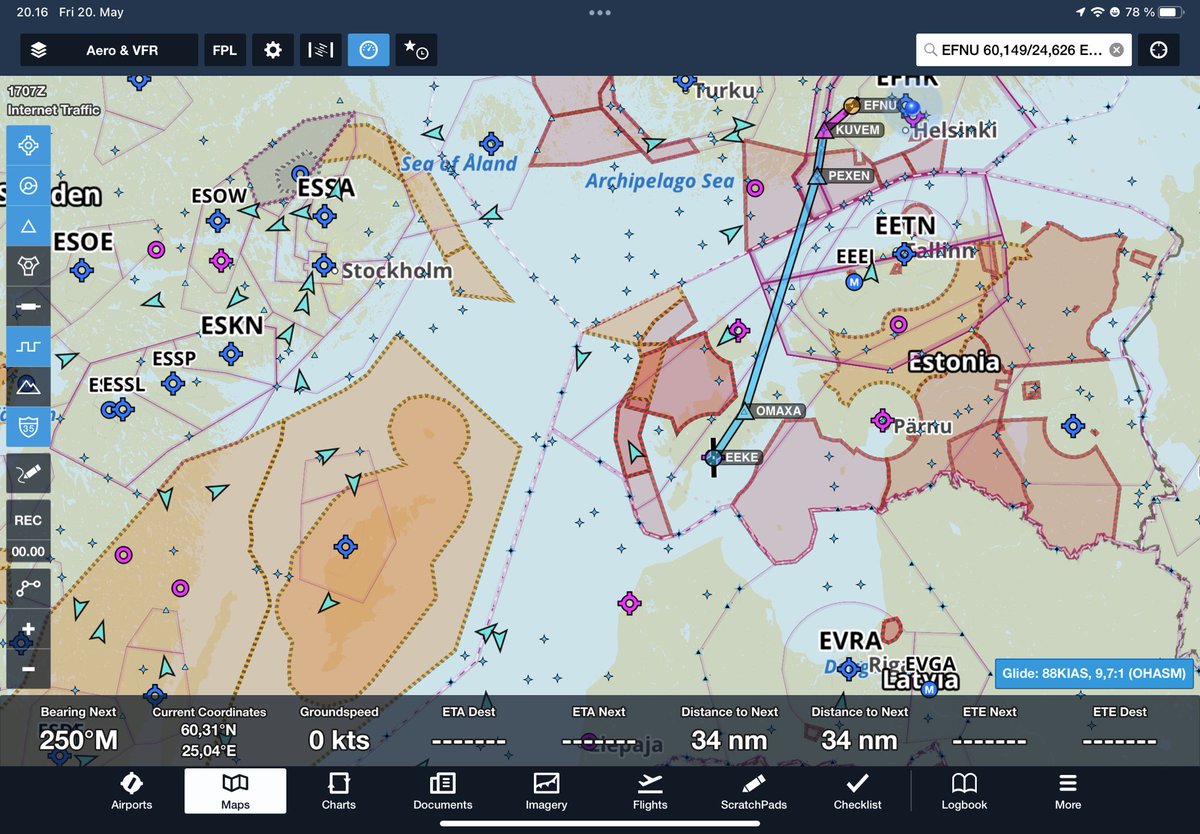Tap the ESKN airport symbol
1200x834 pixels.
tap(231, 353)
